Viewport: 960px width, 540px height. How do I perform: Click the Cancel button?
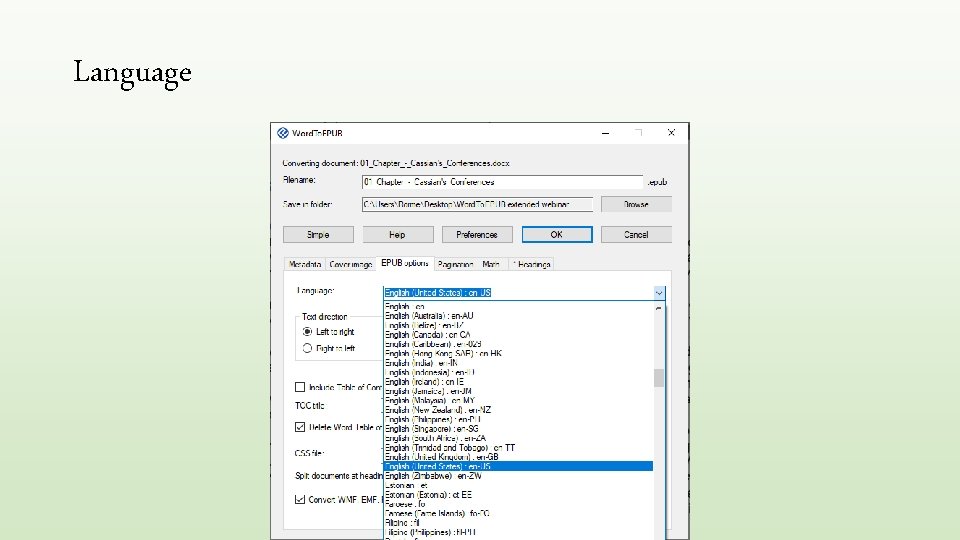[x=636, y=234]
